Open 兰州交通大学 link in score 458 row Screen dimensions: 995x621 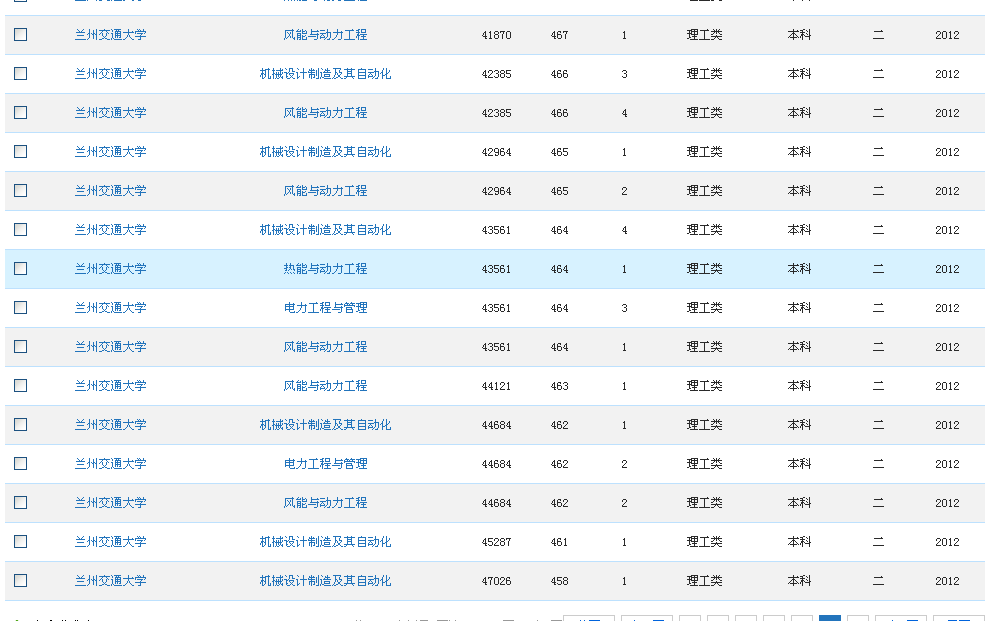point(110,581)
